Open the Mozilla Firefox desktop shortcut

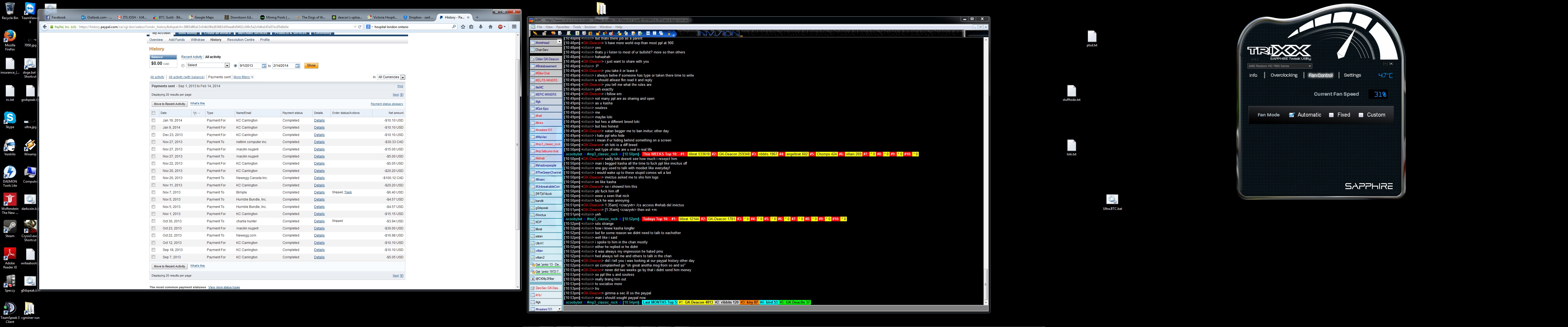click(10, 40)
